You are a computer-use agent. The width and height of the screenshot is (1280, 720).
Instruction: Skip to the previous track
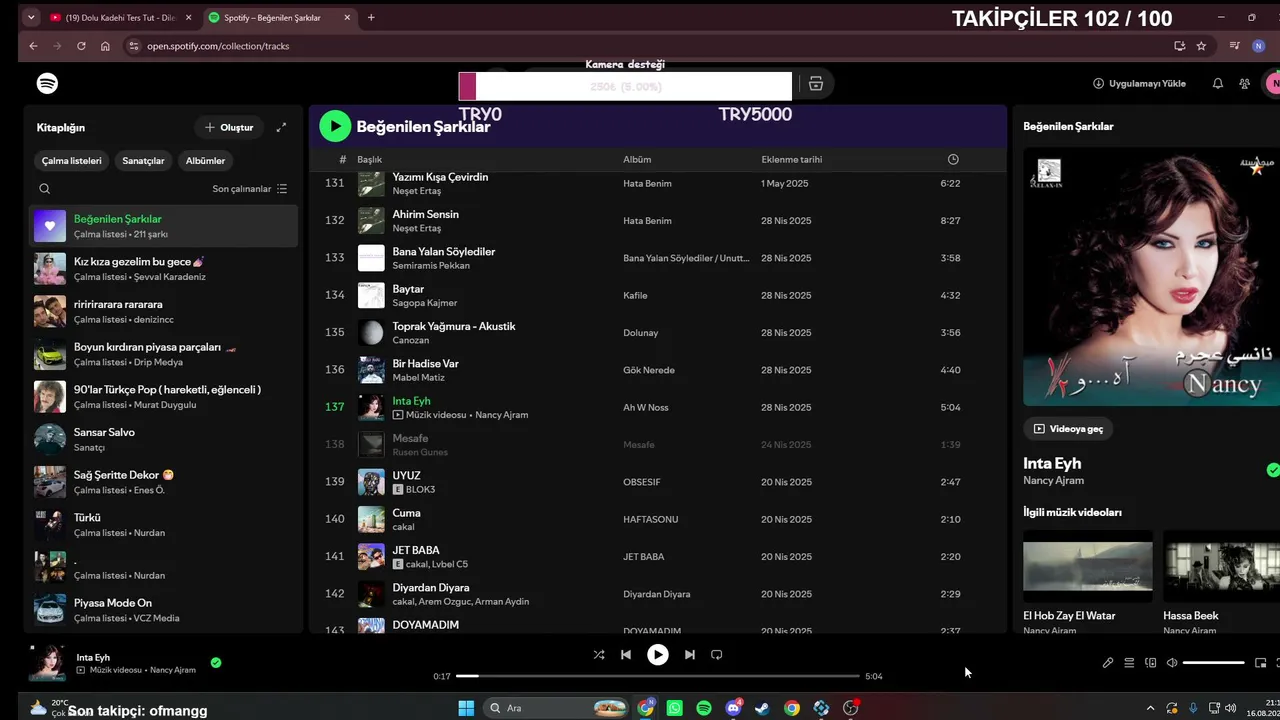coord(626,655)
